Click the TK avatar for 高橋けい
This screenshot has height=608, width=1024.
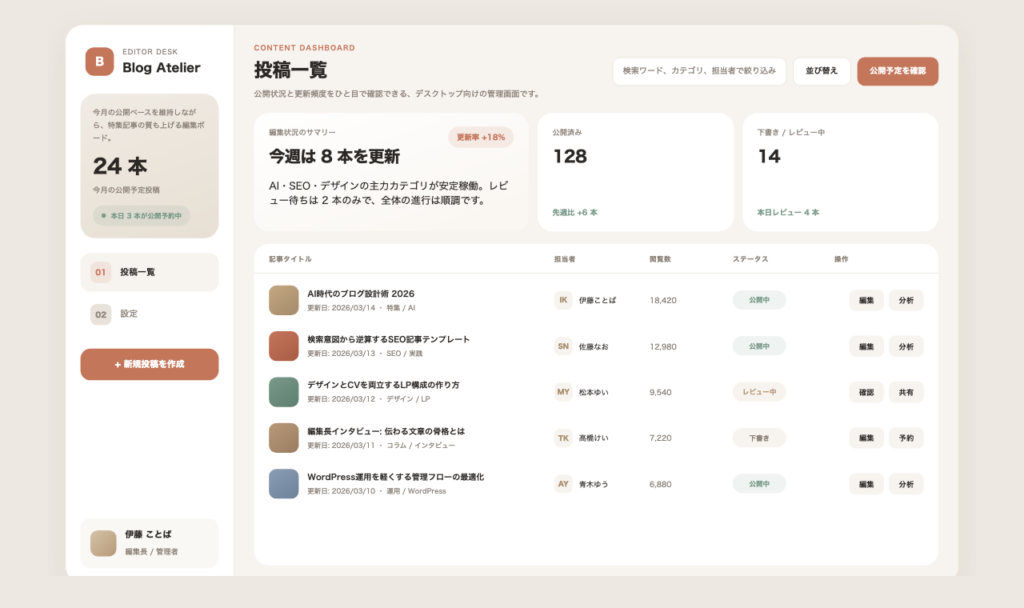(564, 438)
